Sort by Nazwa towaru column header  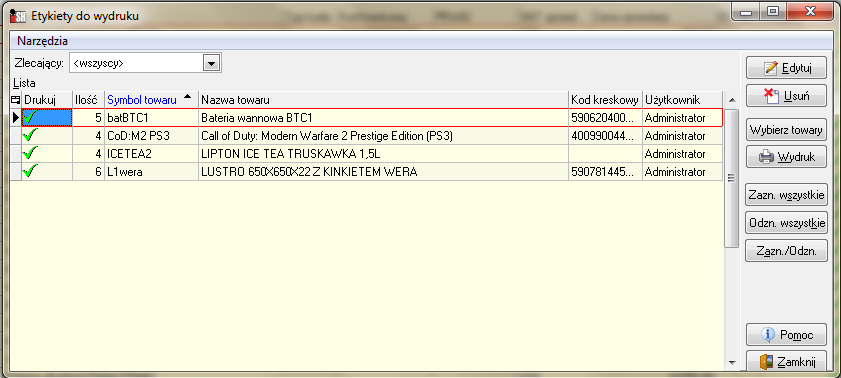click(383, 100)
